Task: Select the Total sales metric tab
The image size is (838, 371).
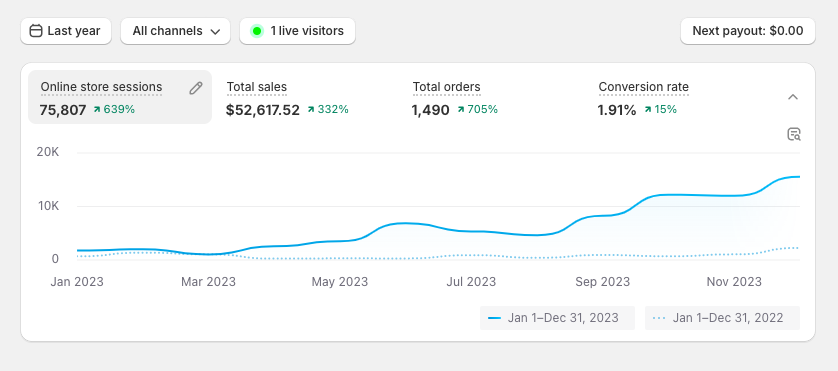Action: coord(306,97)
